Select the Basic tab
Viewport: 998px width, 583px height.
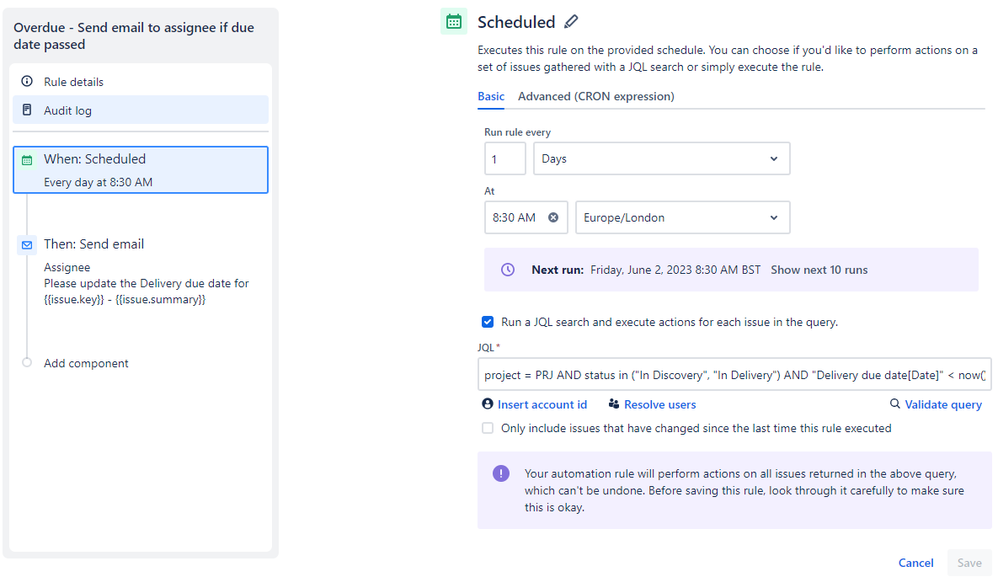[x=491, y=97]
